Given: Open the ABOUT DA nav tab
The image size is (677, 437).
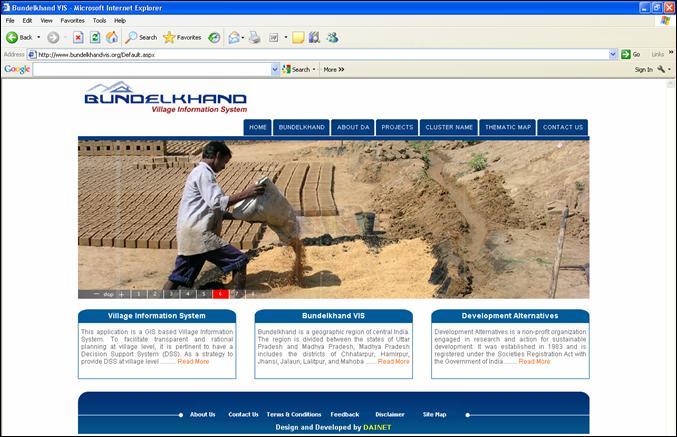Looking at the screenshot, I should (x=353, y=127).
